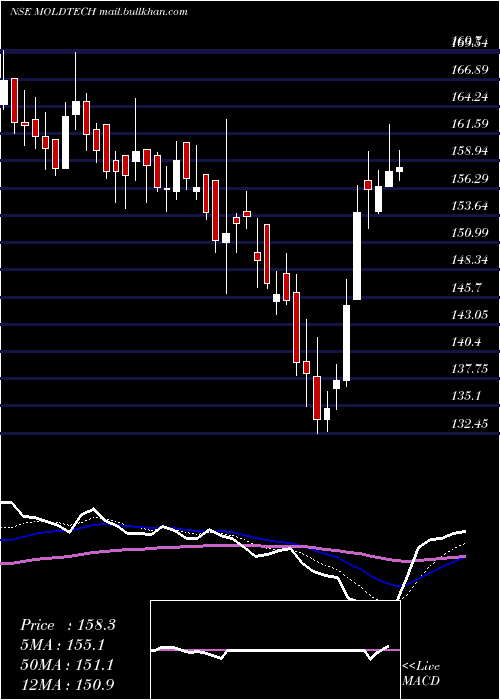The height and width of the screenshot is (700, 500).
Task: Click the MACD inset panel
Action: pos(275,650)
